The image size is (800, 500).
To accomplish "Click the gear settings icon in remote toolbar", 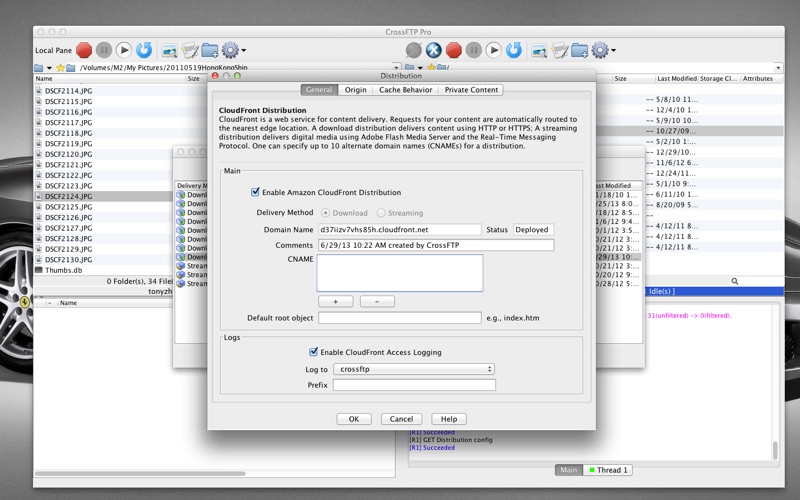I will (600, 50).
